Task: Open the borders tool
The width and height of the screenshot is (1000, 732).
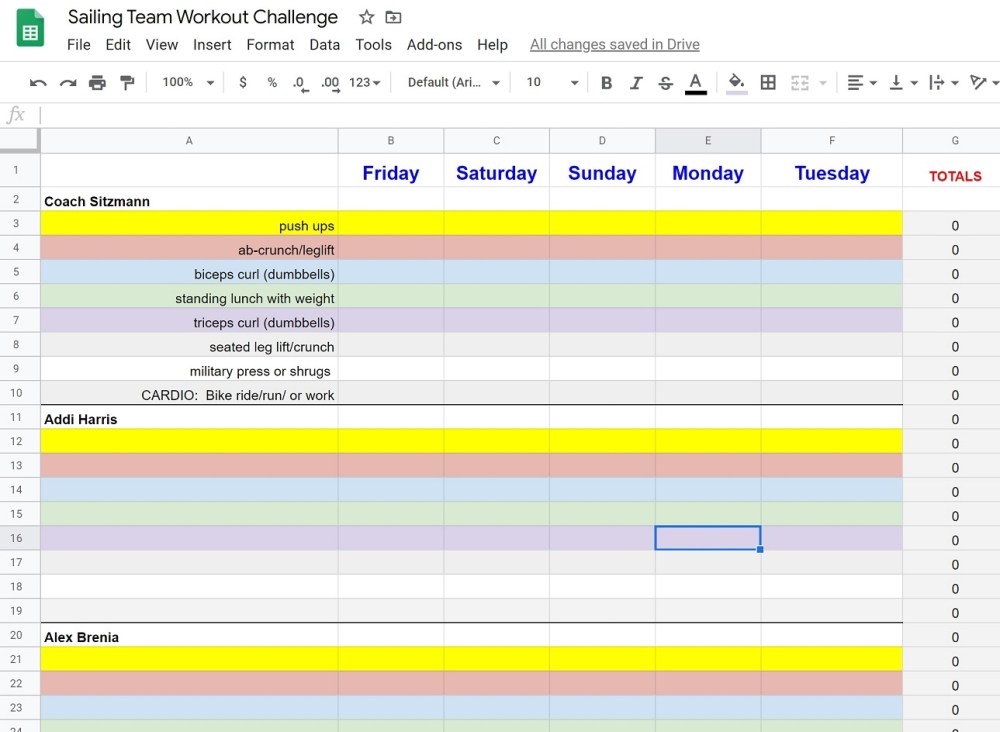Action: pyautogui.click(x=768, y=83)
